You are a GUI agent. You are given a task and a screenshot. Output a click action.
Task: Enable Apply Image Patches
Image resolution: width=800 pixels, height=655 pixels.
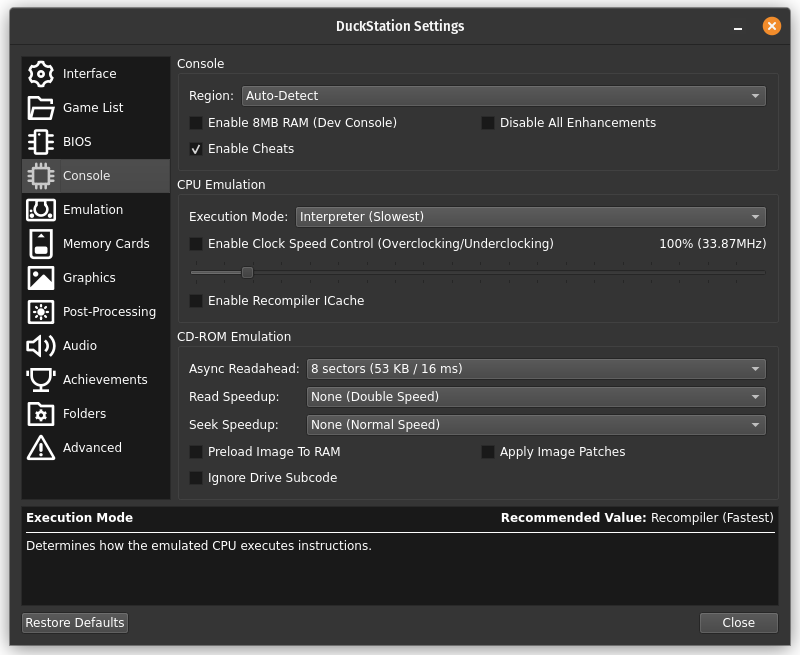[488, 452]
